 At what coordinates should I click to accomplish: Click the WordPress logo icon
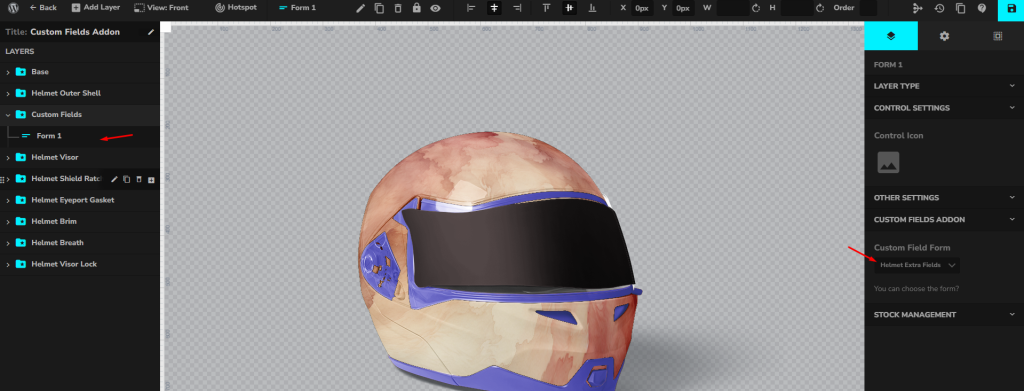(13, 8)
